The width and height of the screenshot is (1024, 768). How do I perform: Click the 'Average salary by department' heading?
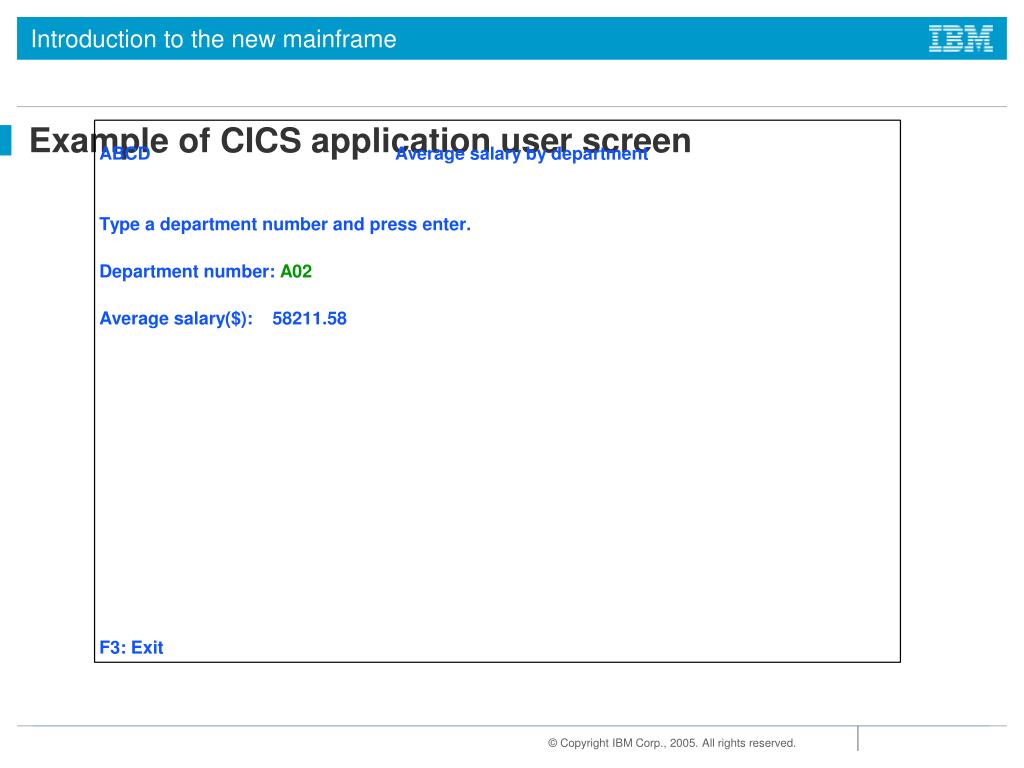[x=522, y=154]
